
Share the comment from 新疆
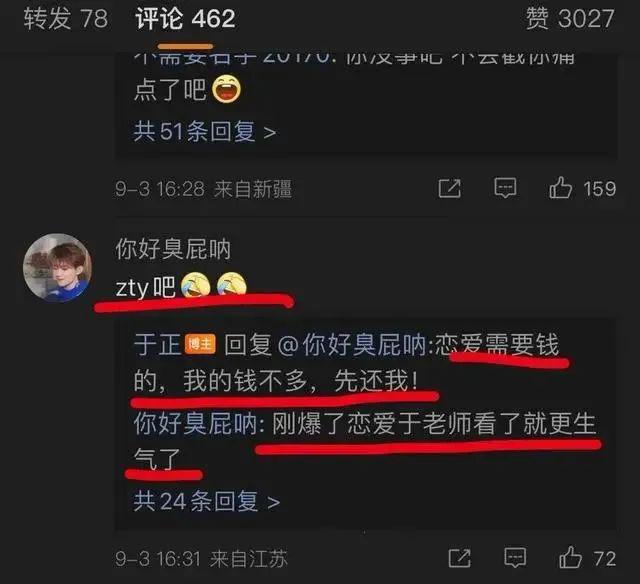449,189
